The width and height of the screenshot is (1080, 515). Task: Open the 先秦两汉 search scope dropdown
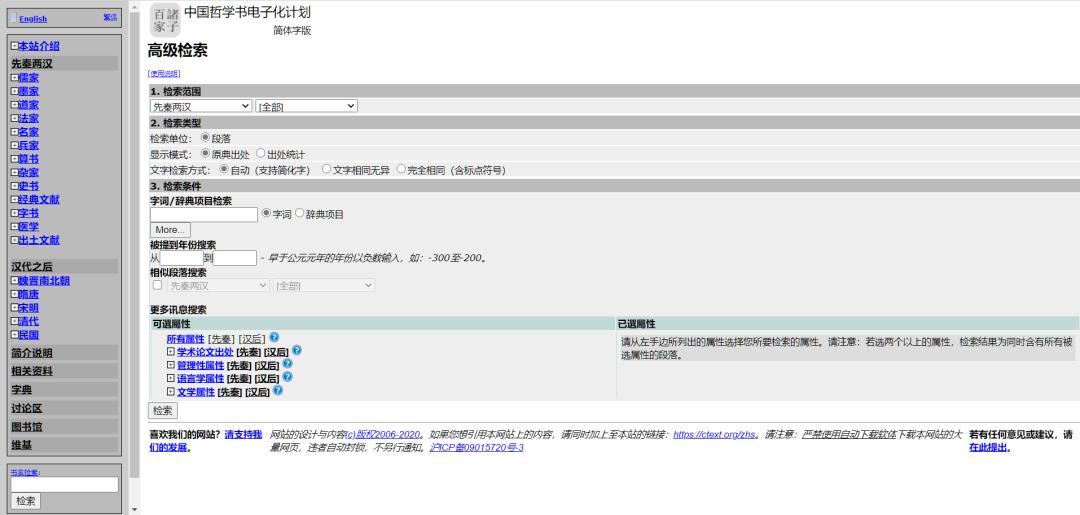(201, 106)
